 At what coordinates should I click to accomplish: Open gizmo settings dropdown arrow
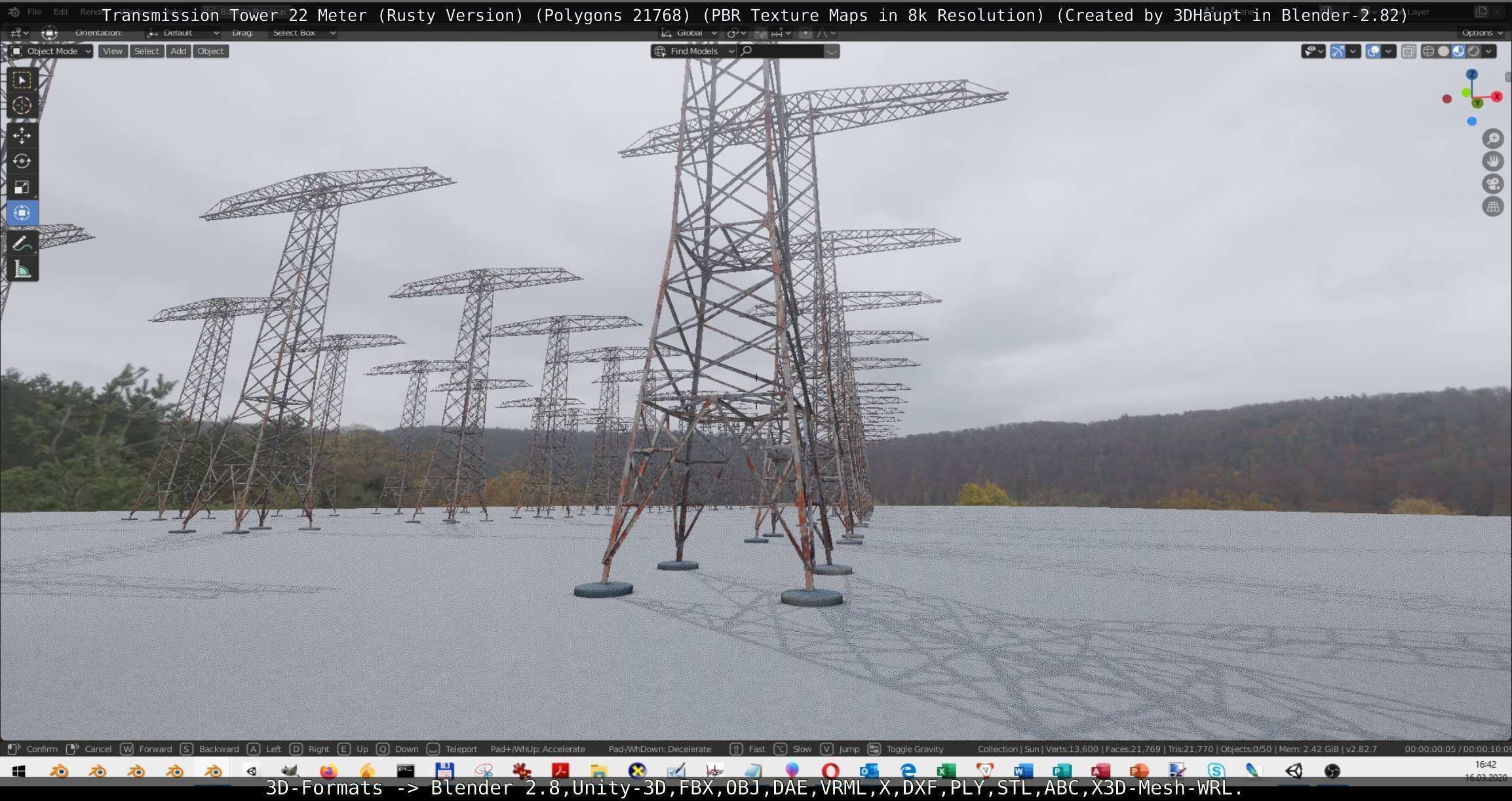pos(1353,51)
